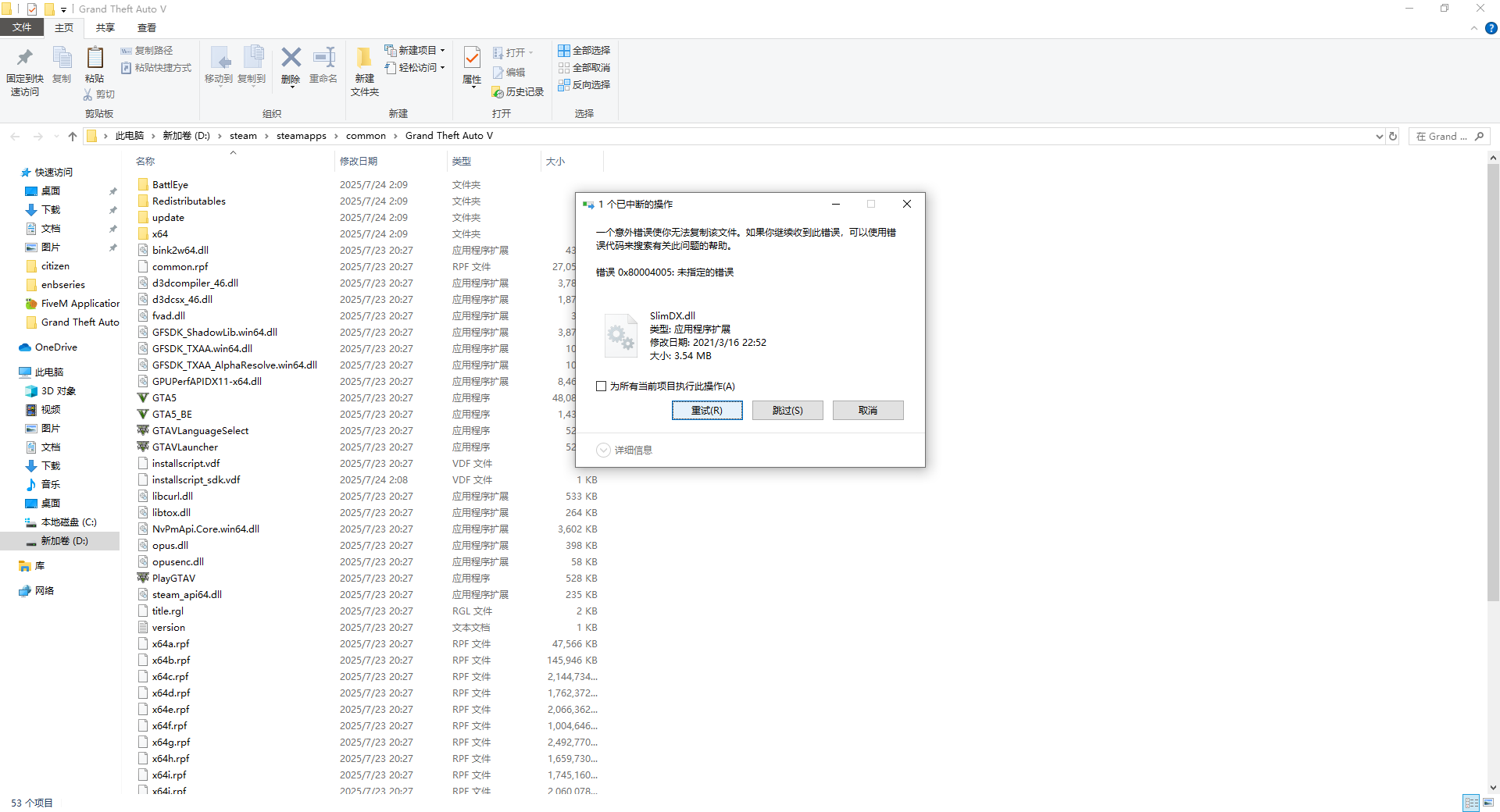The width and height of the screenshot is (1500, 812).
Task: Click the Up one level arrow
Action: click(x=73, y=136)
